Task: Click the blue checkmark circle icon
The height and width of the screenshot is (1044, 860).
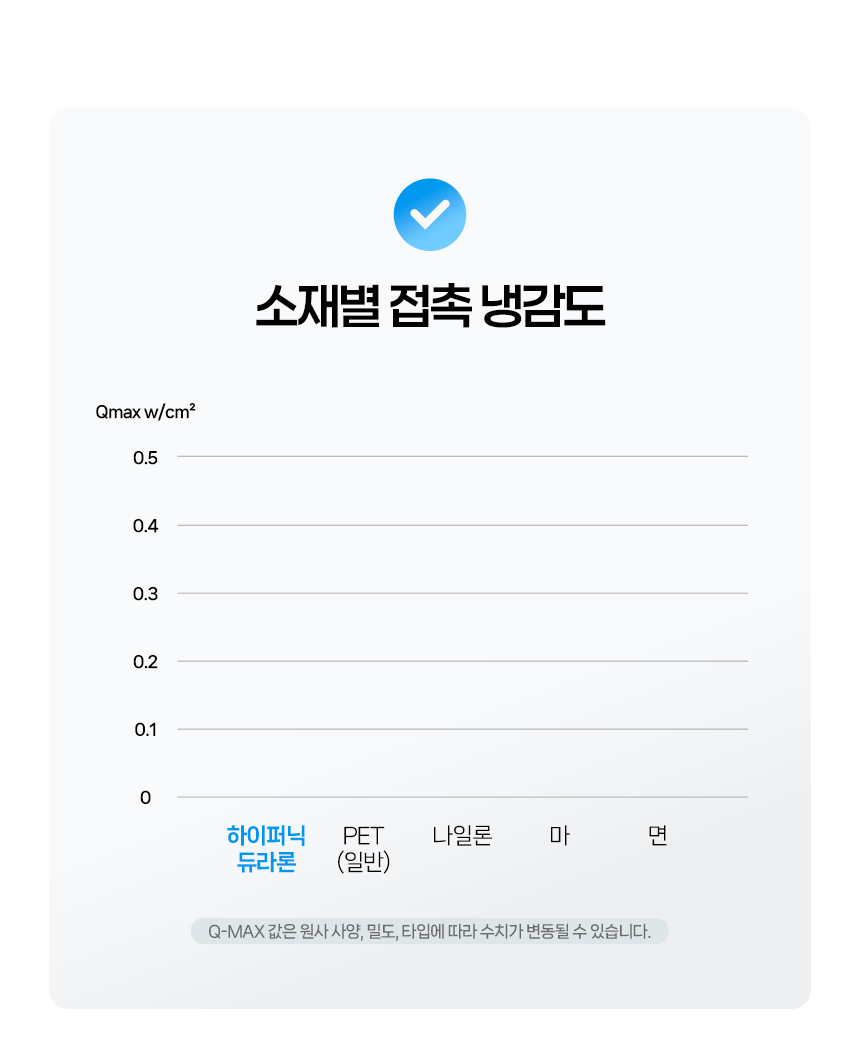Action: pos(430,214)
